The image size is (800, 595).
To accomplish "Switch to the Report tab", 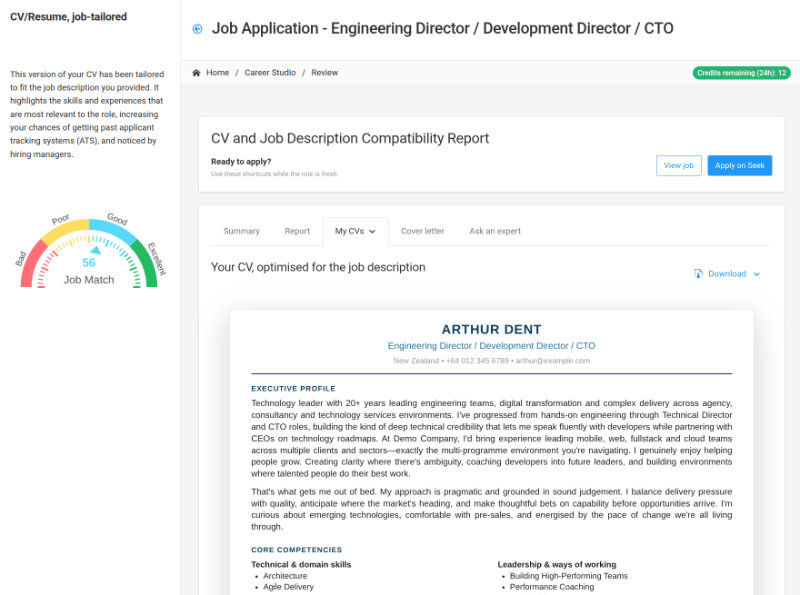I will 297,231.
